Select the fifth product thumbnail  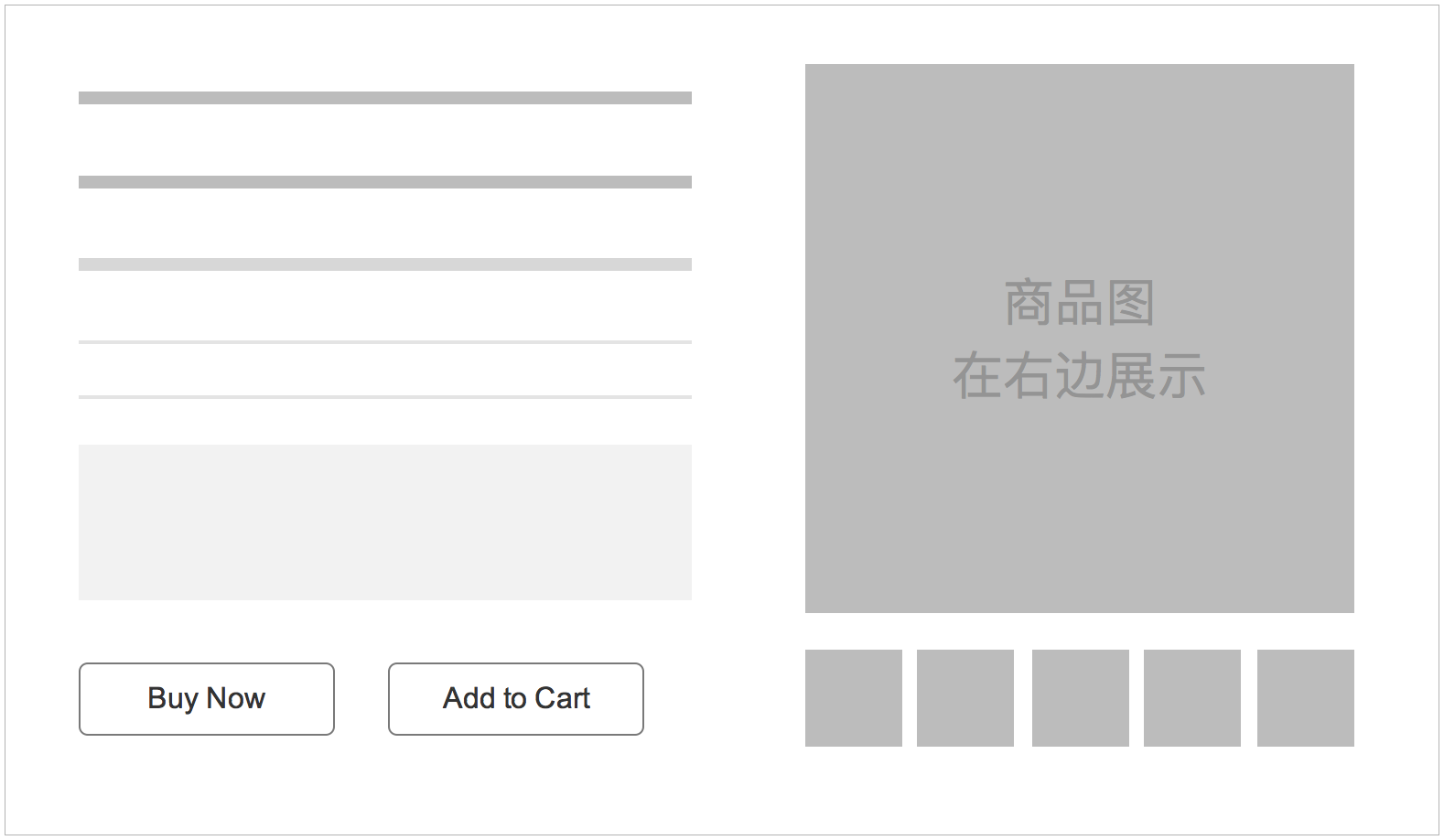point(1306,698)
